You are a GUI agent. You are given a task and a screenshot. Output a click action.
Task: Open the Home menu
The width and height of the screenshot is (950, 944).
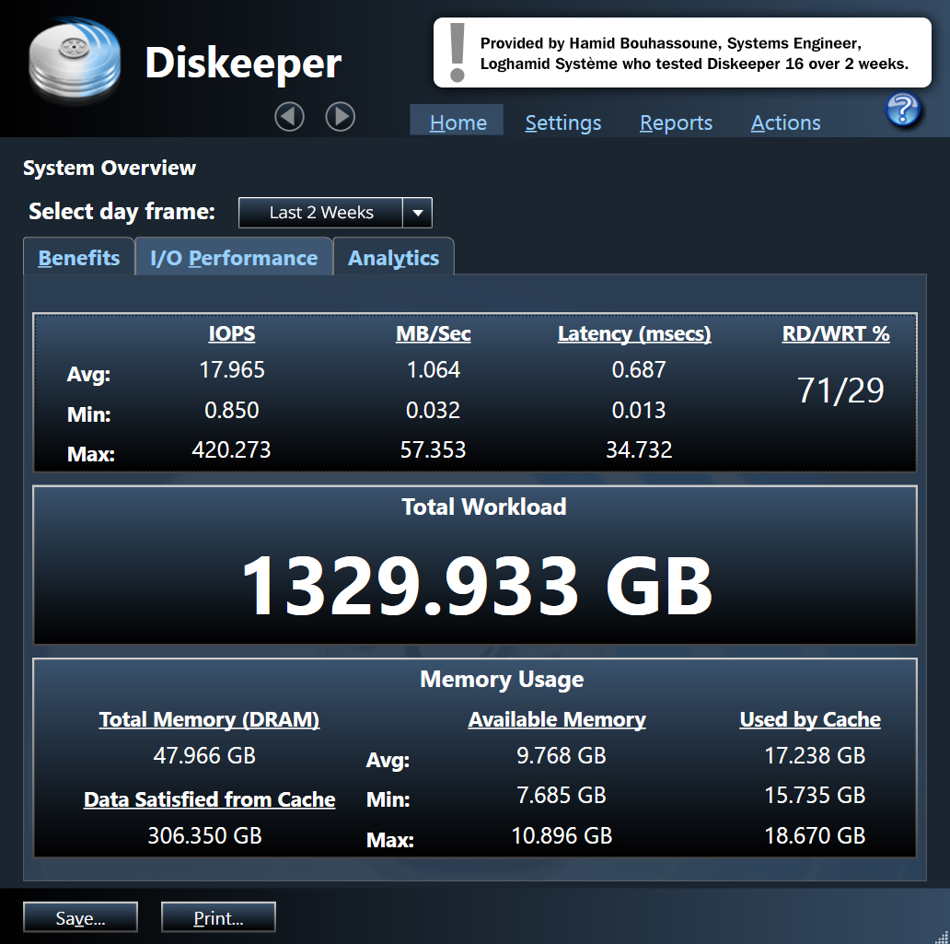point(458,122)
